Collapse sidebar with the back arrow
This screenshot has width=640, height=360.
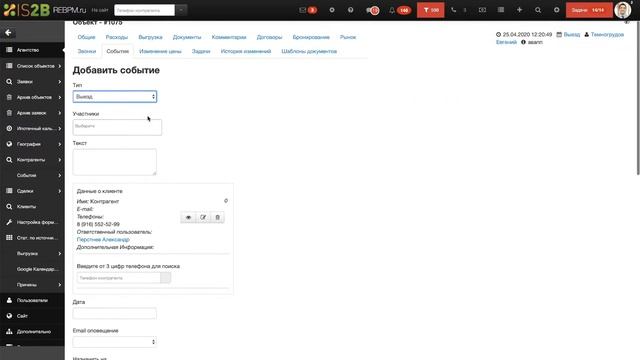coord(8,33)
